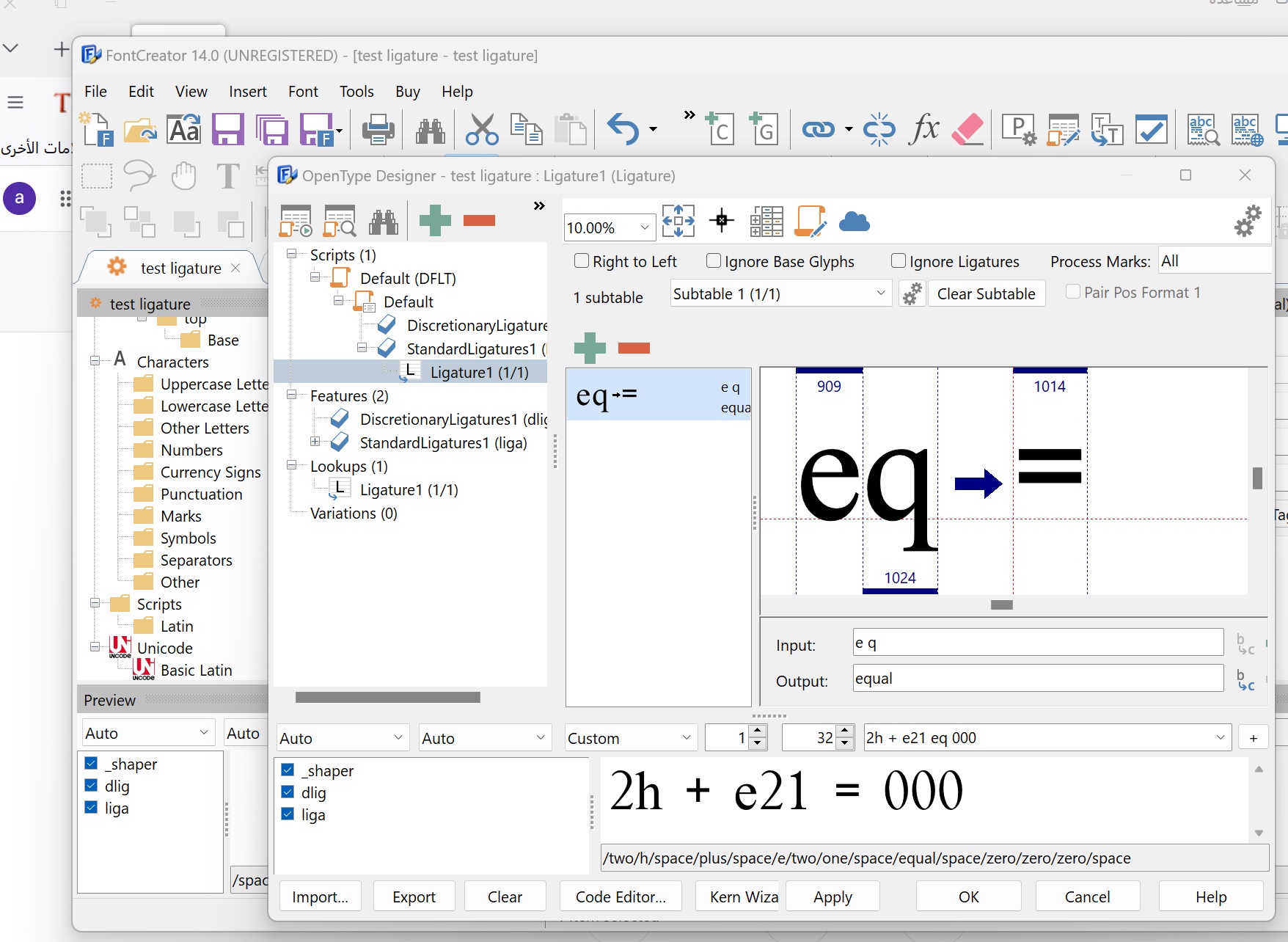Check Ignore Base Glyphs
Image resolution: width=1288 pixels, height=942 pixels.
coord(714,261)
